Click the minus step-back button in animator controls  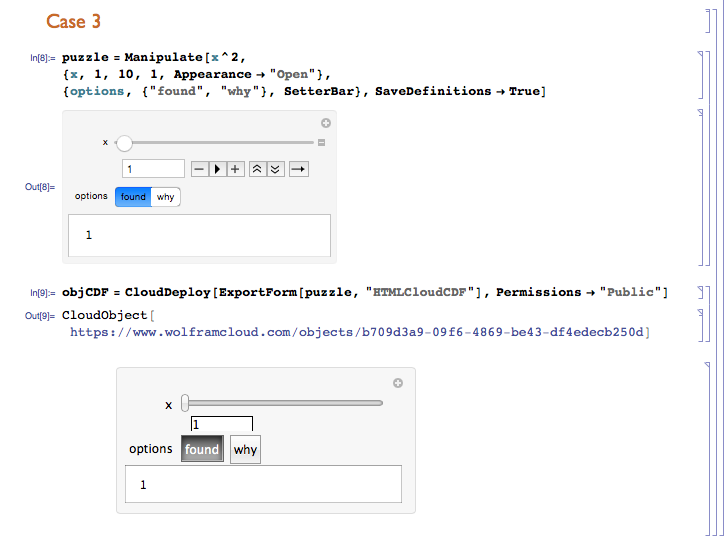point(199,169)
